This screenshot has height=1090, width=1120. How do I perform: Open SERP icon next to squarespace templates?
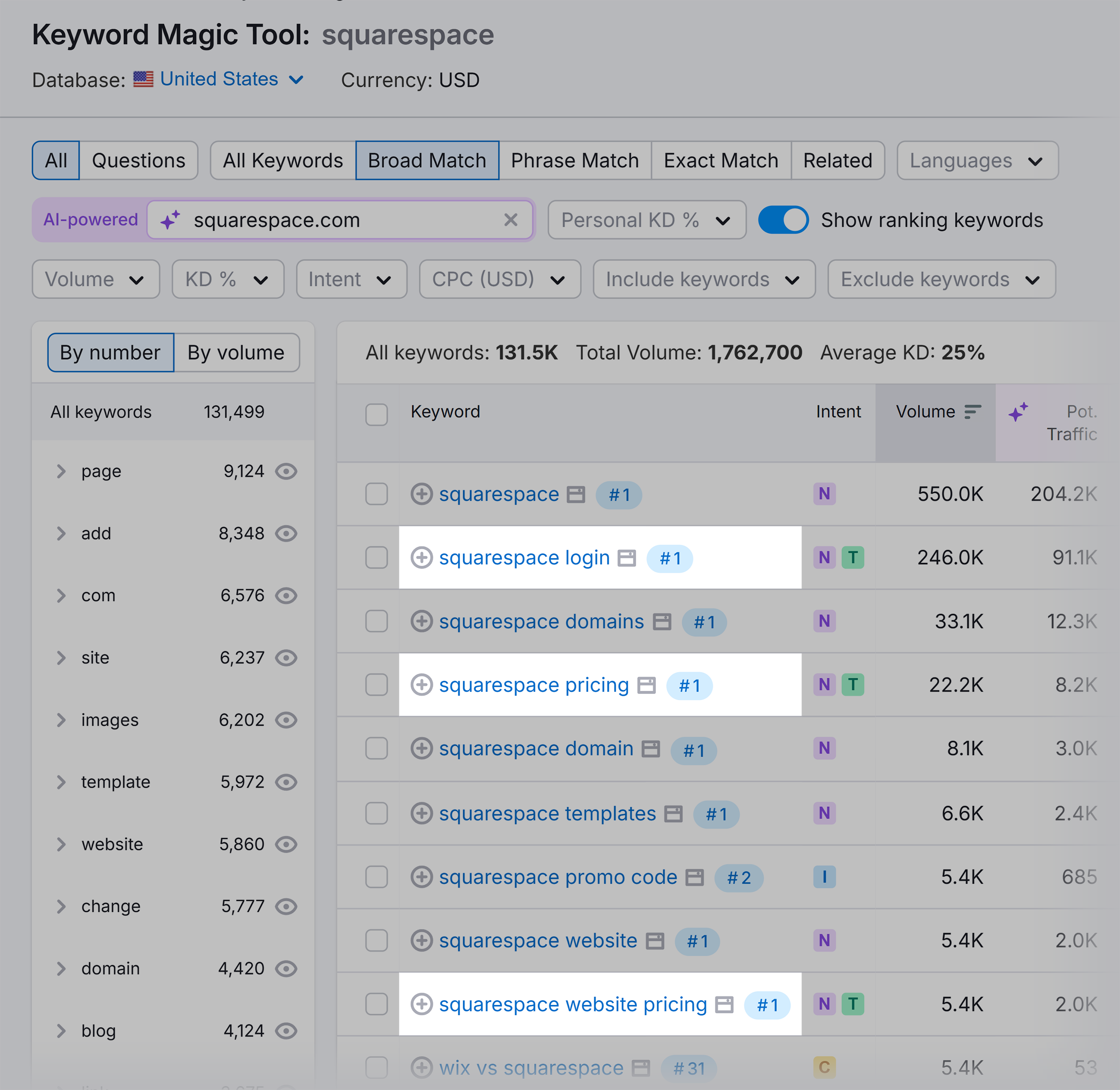pyautogui.click(x=673, y=814)
